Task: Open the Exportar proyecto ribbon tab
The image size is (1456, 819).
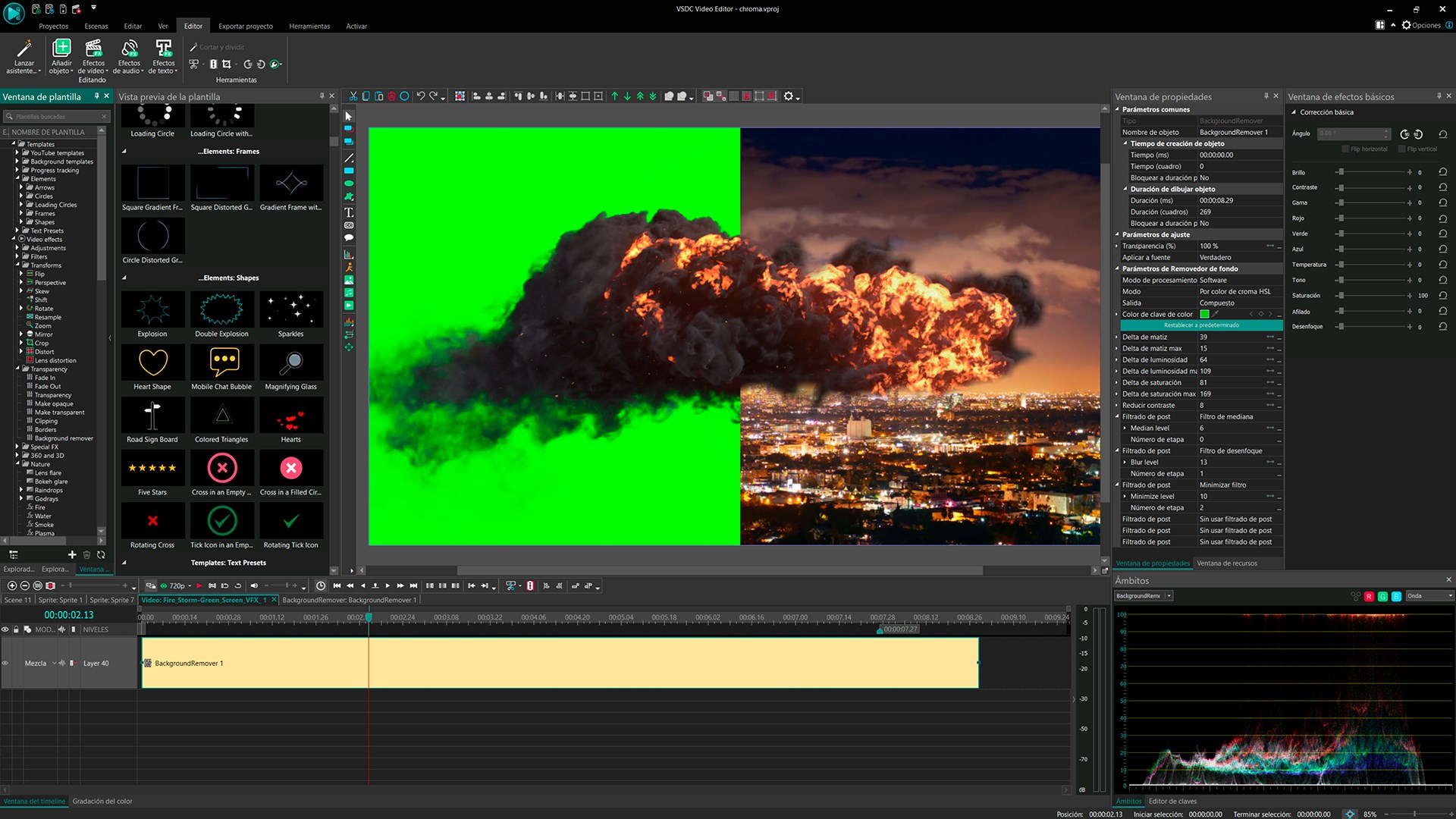Action: click(246, 26)
